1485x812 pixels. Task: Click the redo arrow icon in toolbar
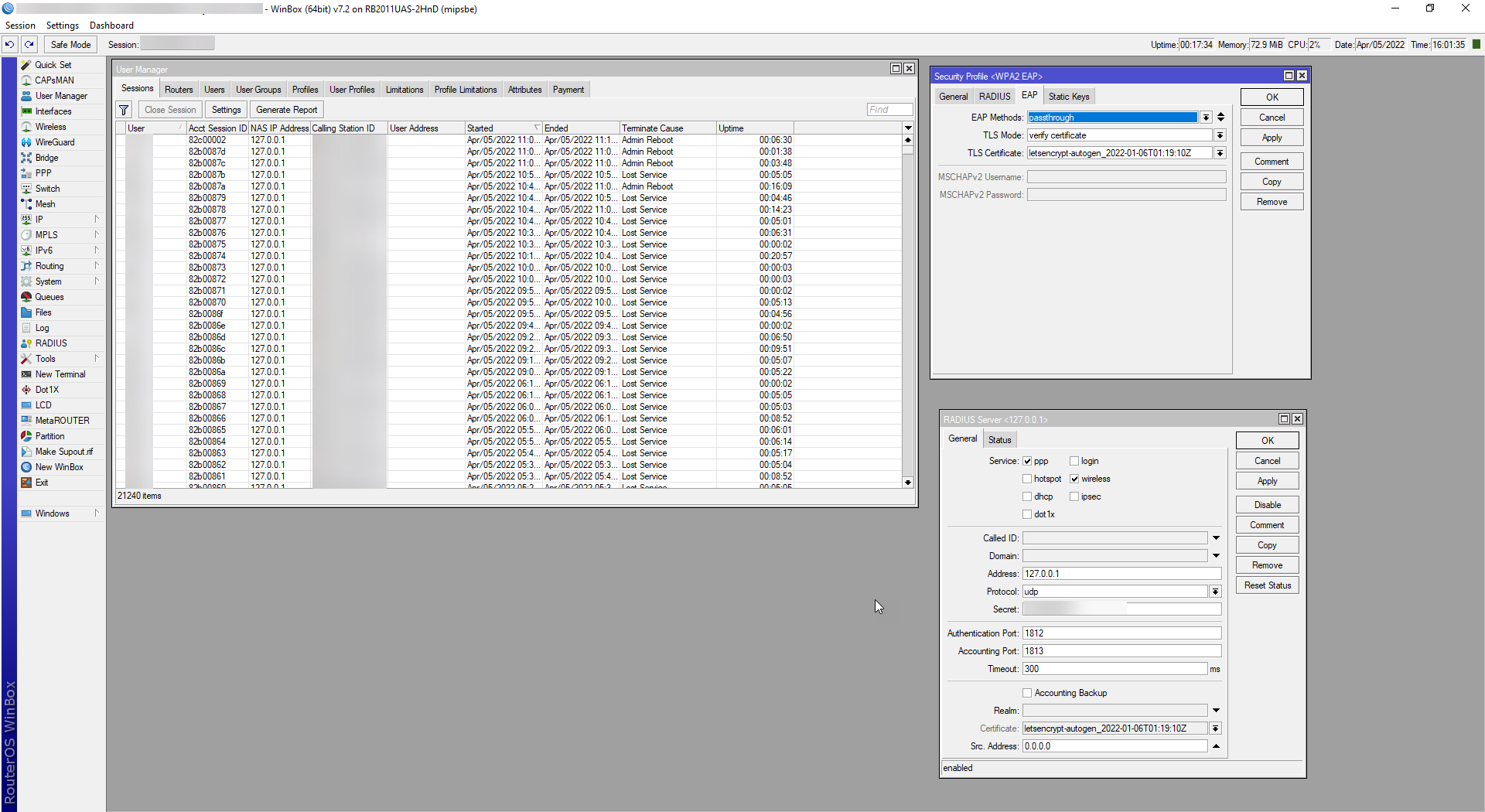coord(29,45)
